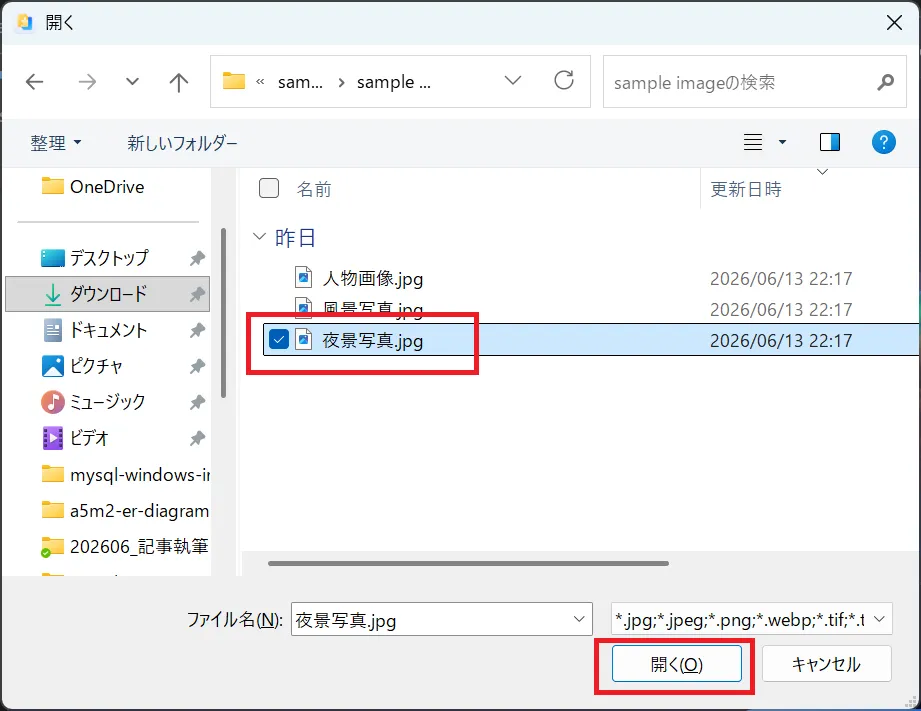Select the file 人物画像.jpg
Viewport: 921px width, 711px height.
[372, 278]
